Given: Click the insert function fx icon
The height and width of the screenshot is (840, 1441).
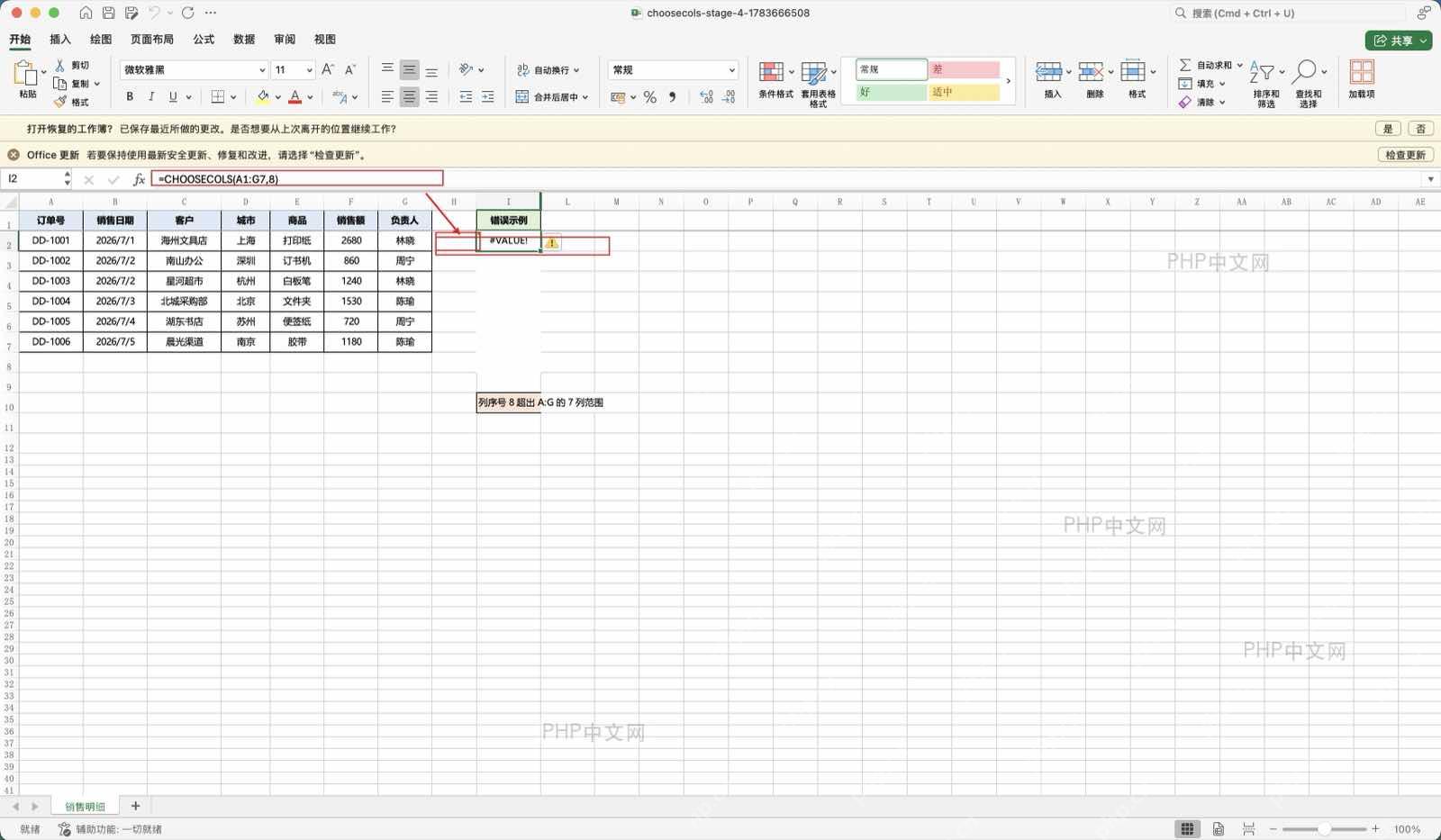Looking at the screenshot, I should click(x=139, y=179).
